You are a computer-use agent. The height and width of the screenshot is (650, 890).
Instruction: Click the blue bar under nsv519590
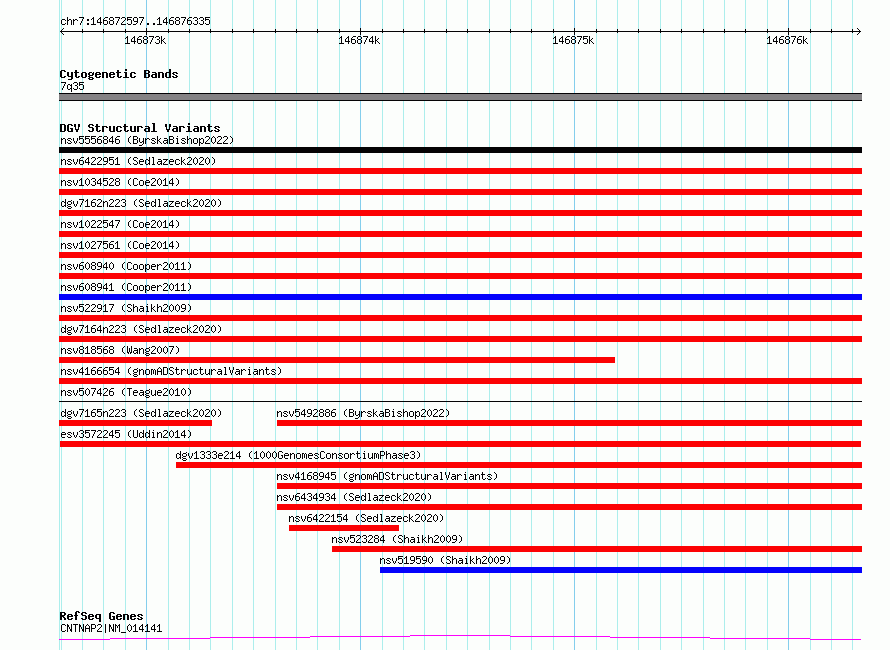coord(621,570)
